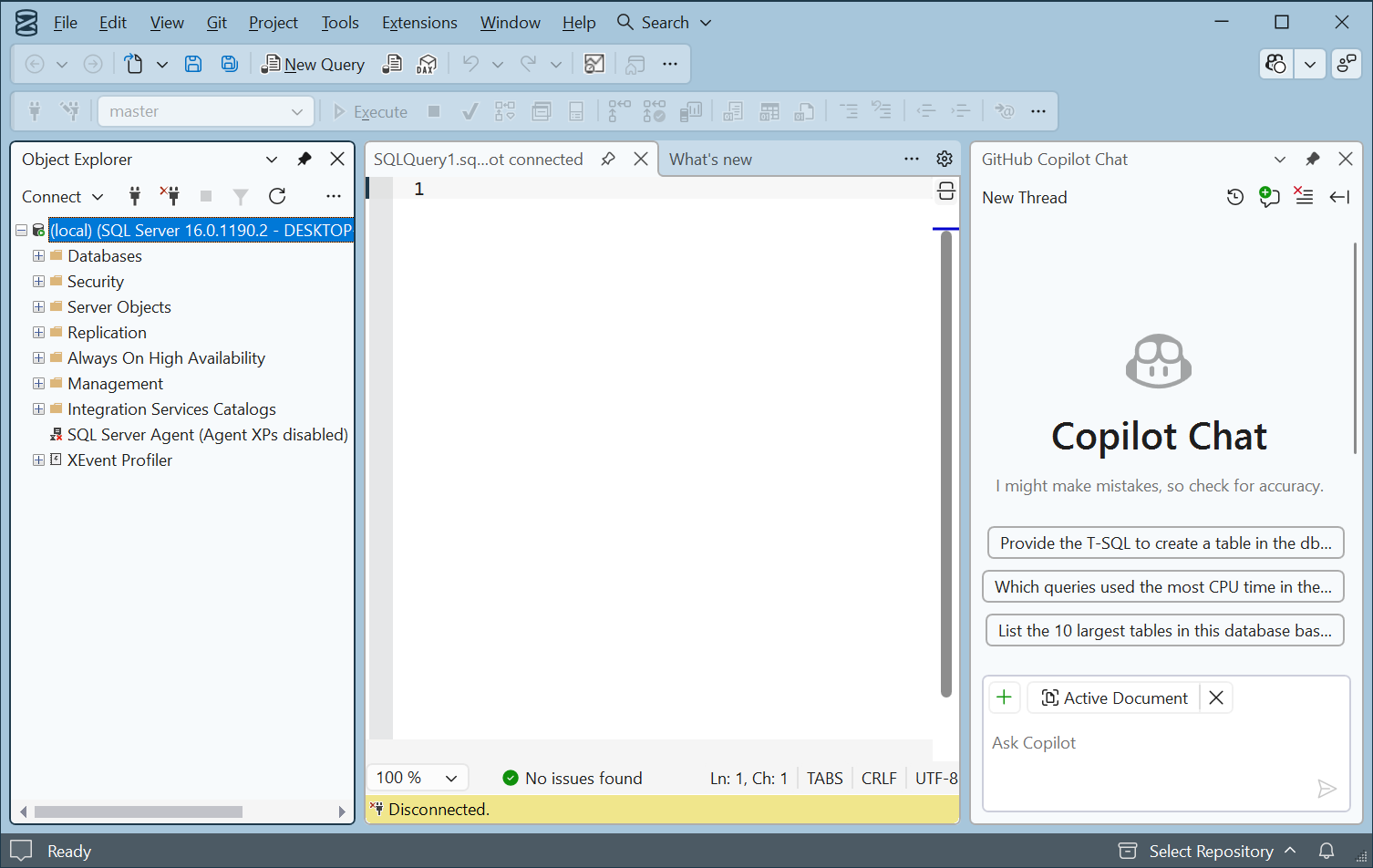Expand the Server Objects node

click(38, 307)
